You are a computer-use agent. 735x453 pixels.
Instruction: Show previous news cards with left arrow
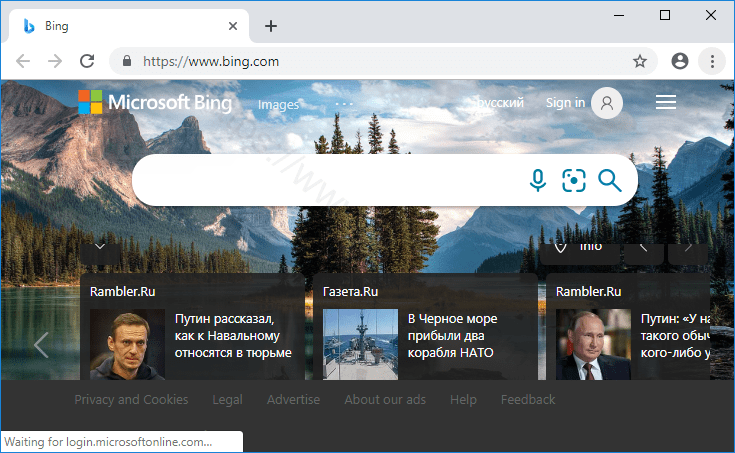pos(41,345)
